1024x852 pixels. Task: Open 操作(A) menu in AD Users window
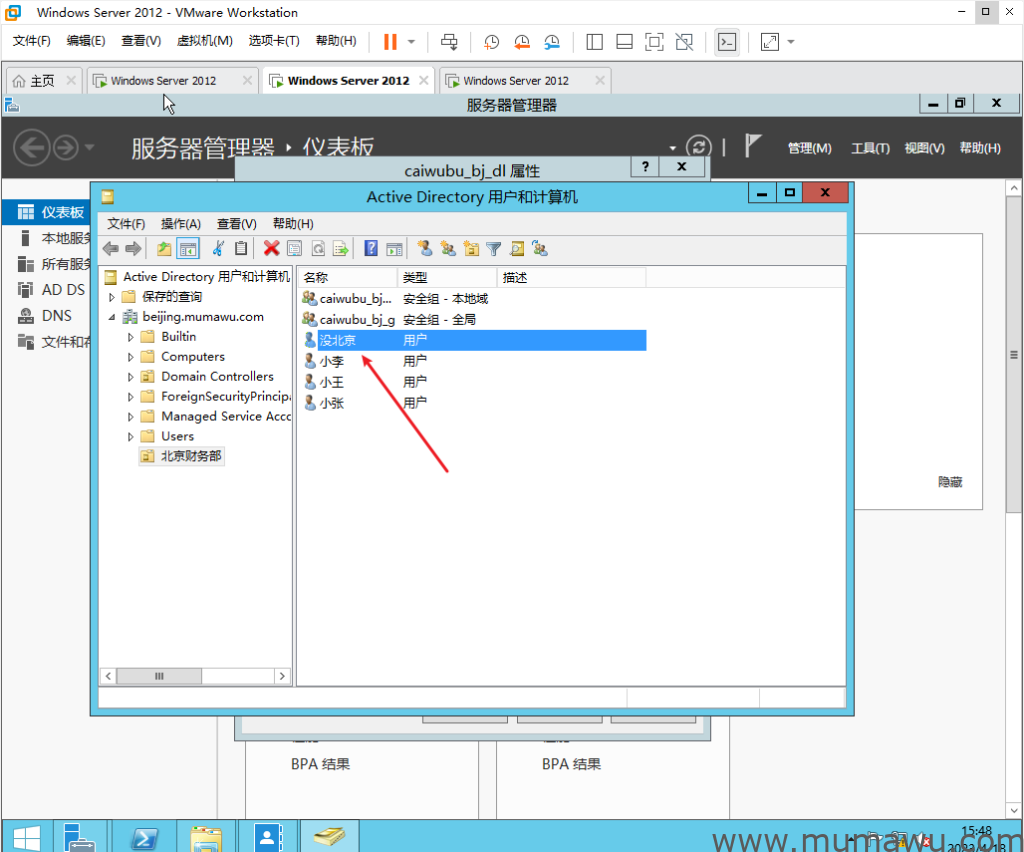[x=181, y=224]
